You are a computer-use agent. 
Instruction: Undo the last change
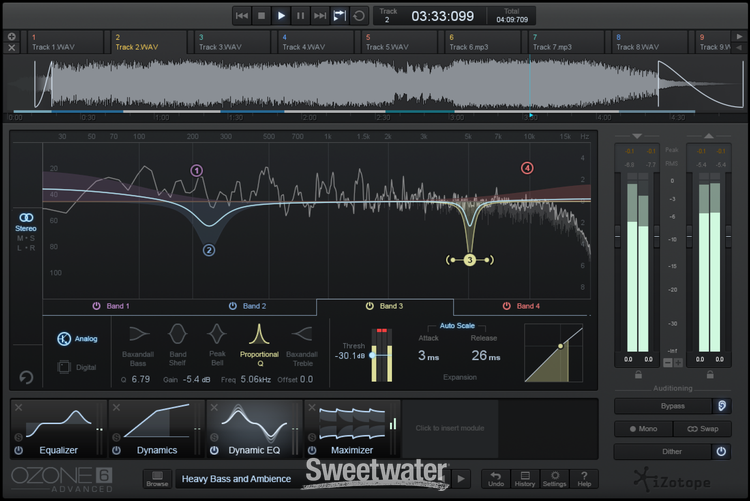click(x=496, y=479)
